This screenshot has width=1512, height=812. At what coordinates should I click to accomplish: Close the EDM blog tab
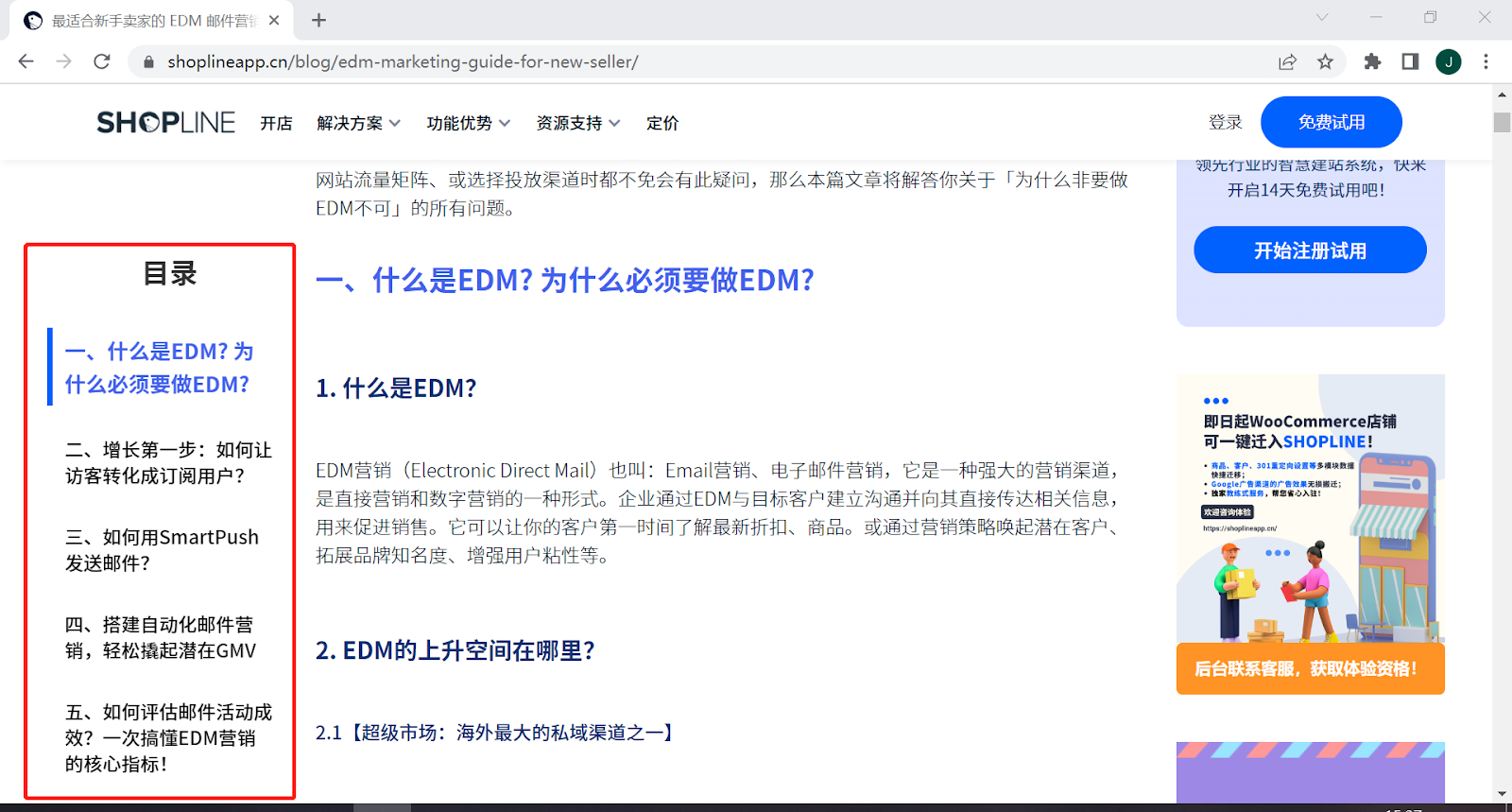274,20
